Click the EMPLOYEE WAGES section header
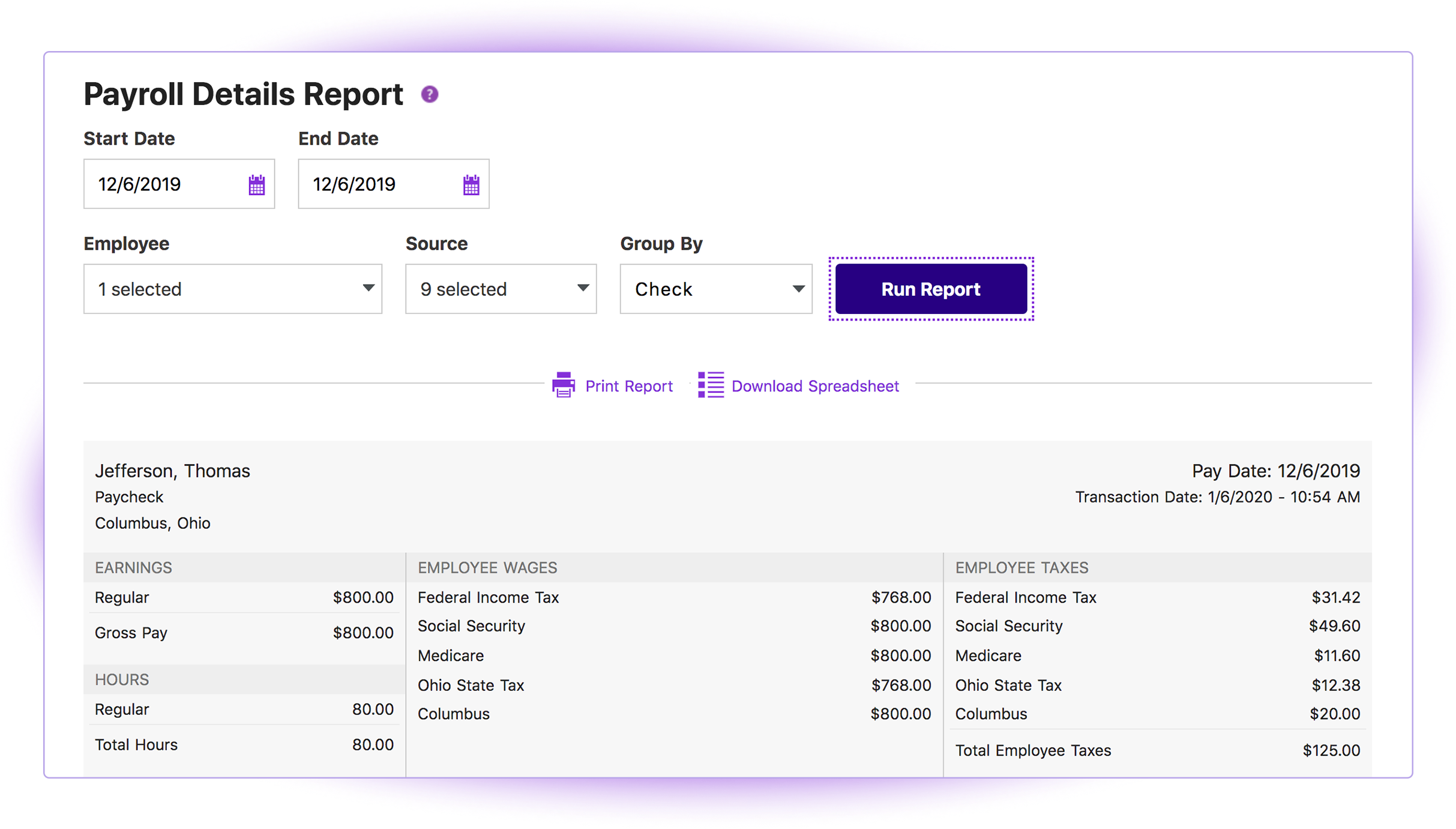1456x829 pixels. (x=487, y=568)
